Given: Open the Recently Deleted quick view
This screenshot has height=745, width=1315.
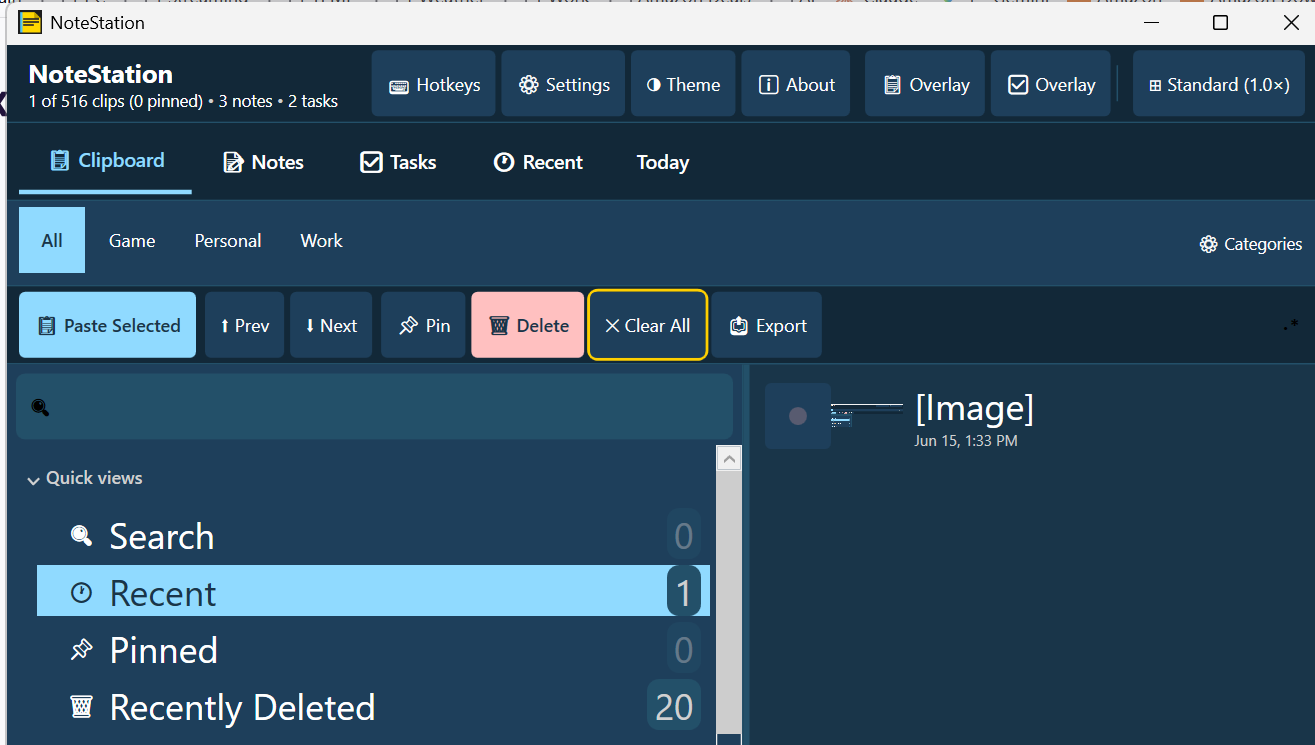Looking at the screenshot, I should point(373,707).
